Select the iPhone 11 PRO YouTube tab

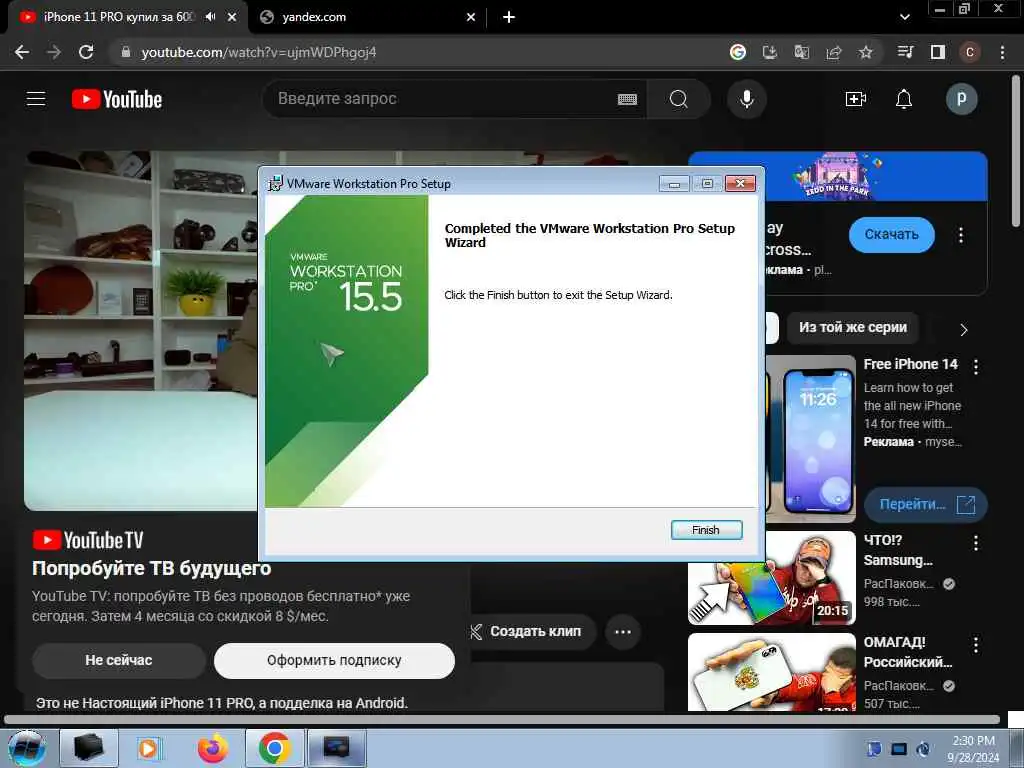[x=118, y=17]
